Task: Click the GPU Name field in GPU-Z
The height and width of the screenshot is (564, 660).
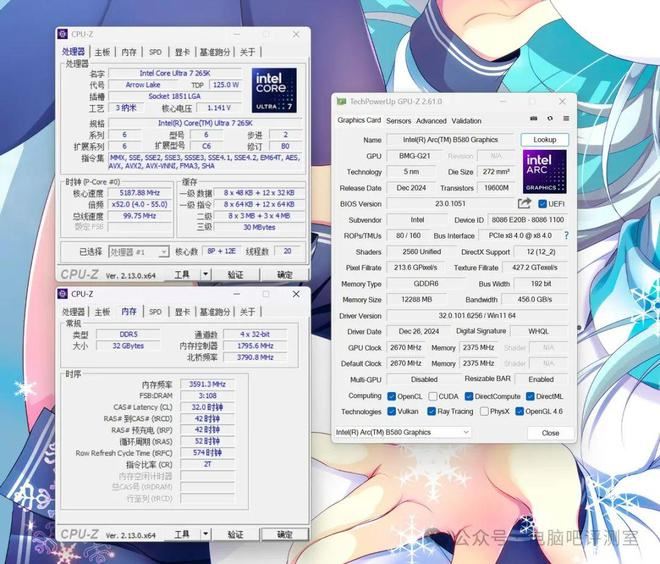Action: (450, 140)
